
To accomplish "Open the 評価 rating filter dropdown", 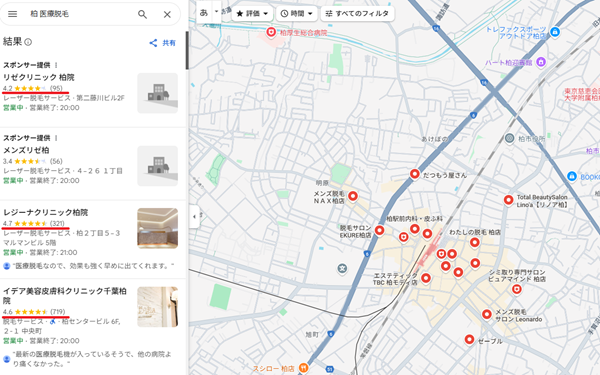I will pyautogui.click(x=252, y=14).
